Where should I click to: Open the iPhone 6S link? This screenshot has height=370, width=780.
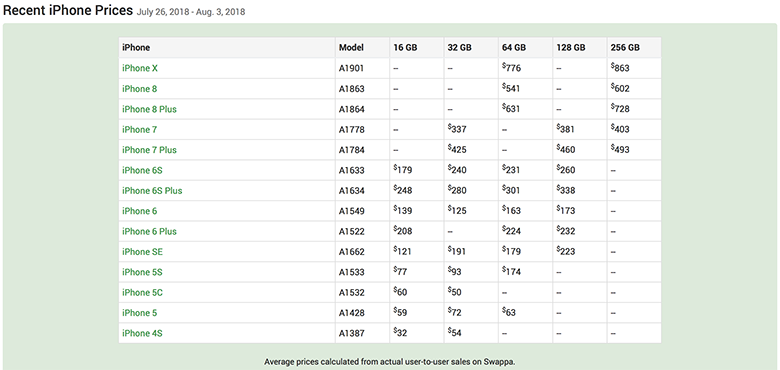142,170
